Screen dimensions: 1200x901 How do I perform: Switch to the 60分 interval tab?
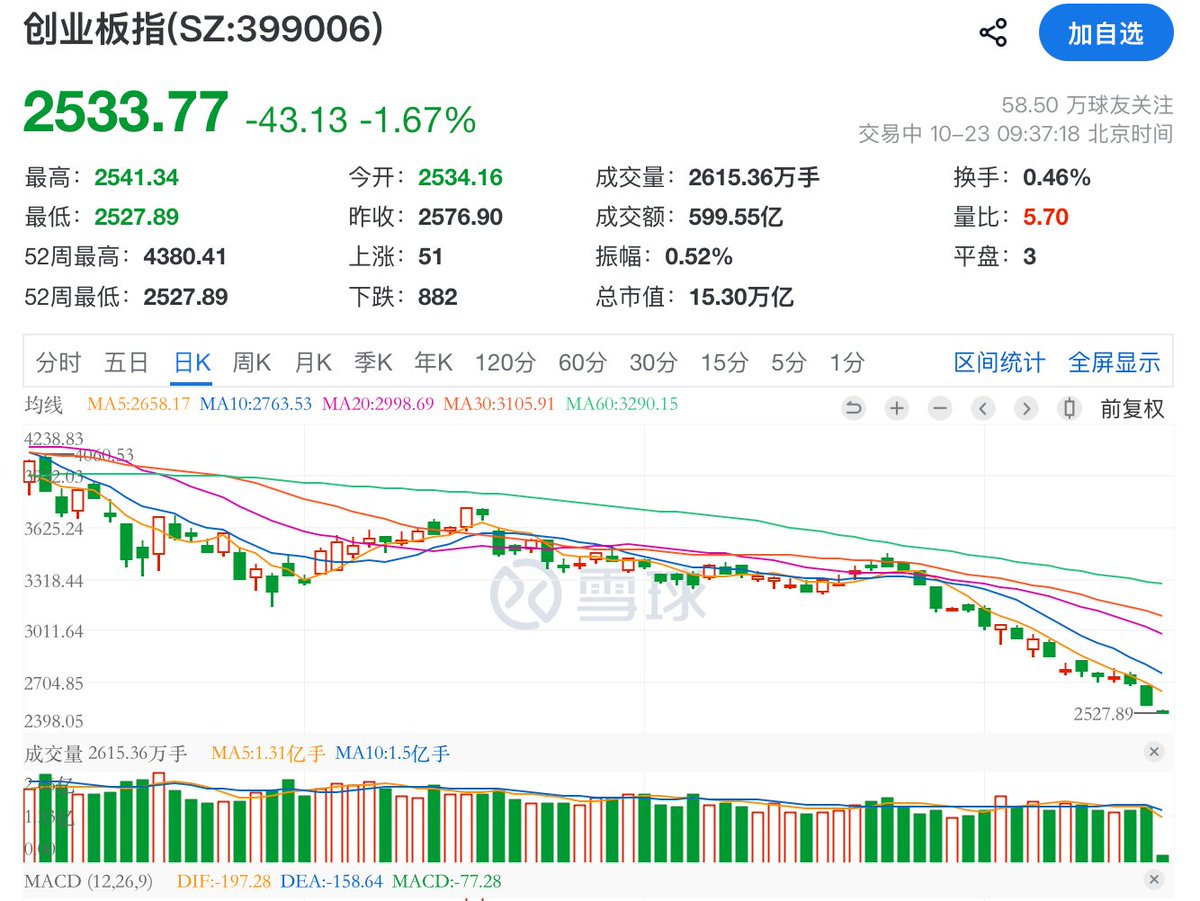click(582, 362)
